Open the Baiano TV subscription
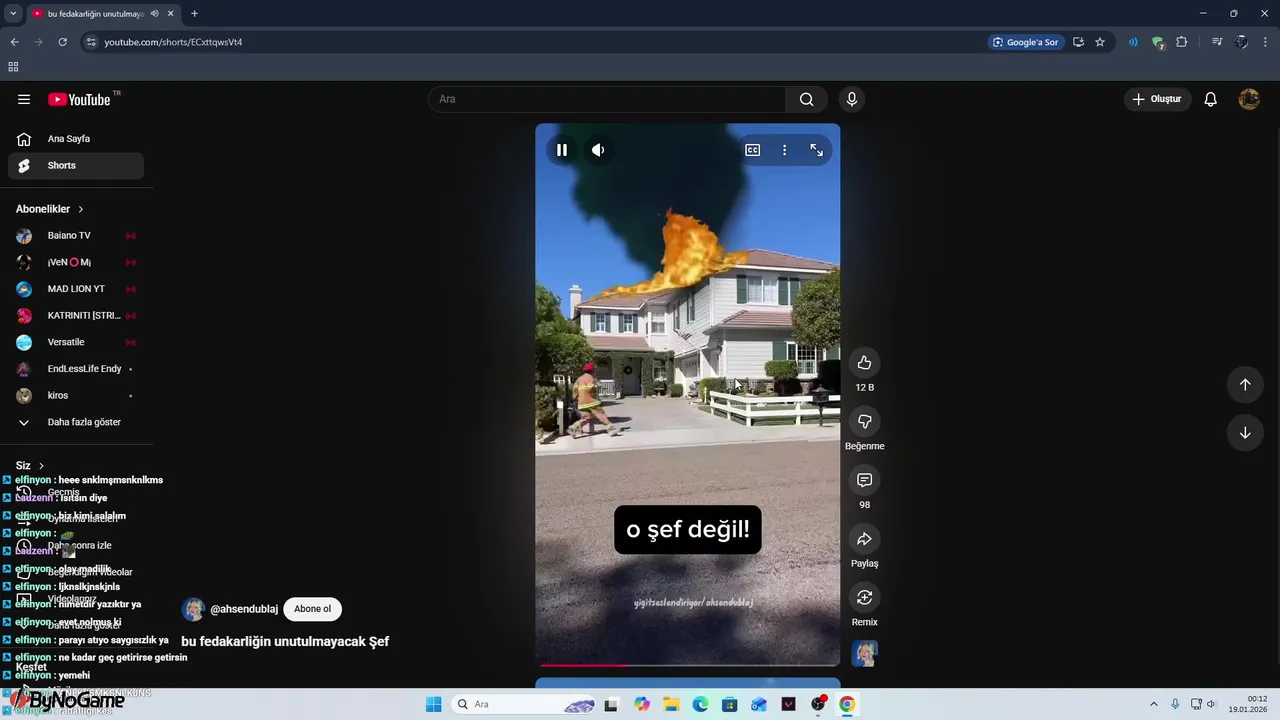 [76, 236]
